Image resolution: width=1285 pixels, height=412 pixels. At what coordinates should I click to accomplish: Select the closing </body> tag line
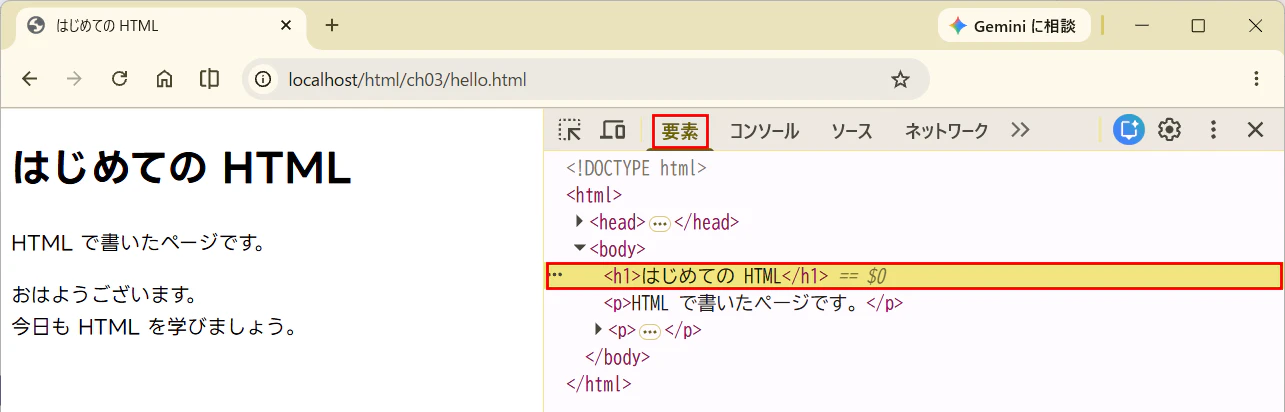(617, 357)
